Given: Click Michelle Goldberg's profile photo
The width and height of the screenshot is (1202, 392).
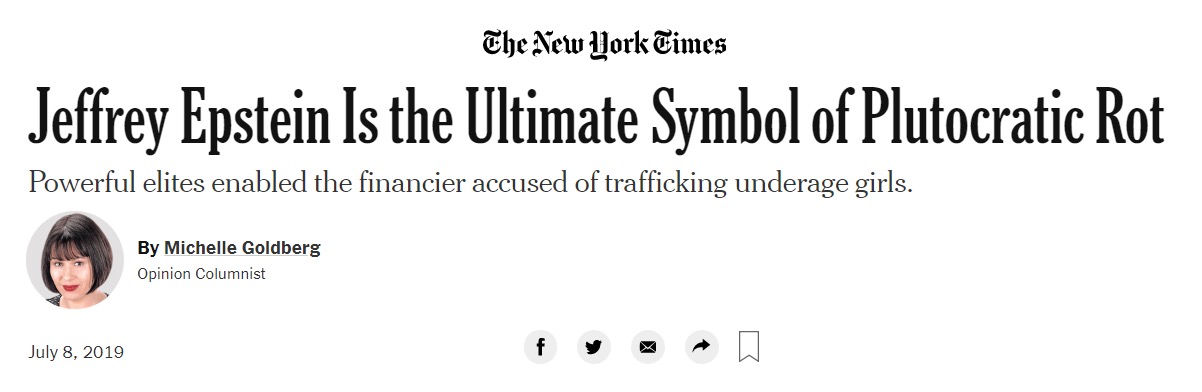Looking at the screenshot, I should (75, 260).
